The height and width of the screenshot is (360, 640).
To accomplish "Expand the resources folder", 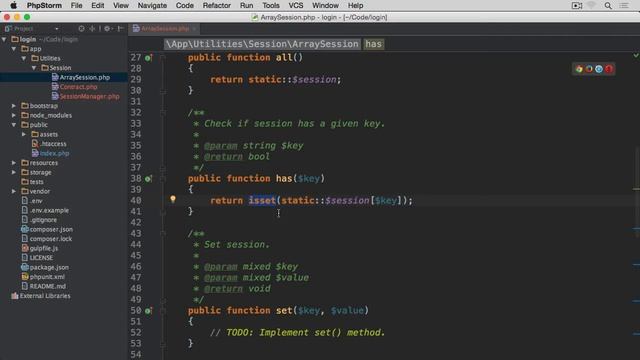I will pyautogui.click(x=14, y=163).
